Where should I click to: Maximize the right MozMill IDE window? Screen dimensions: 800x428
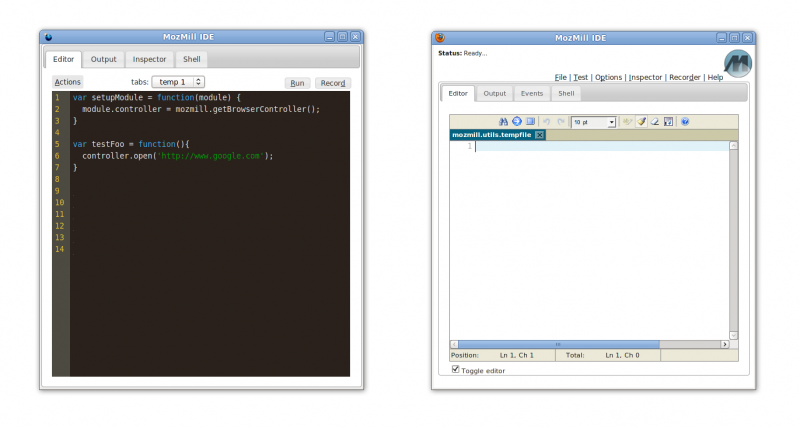(x=734, y=38)
